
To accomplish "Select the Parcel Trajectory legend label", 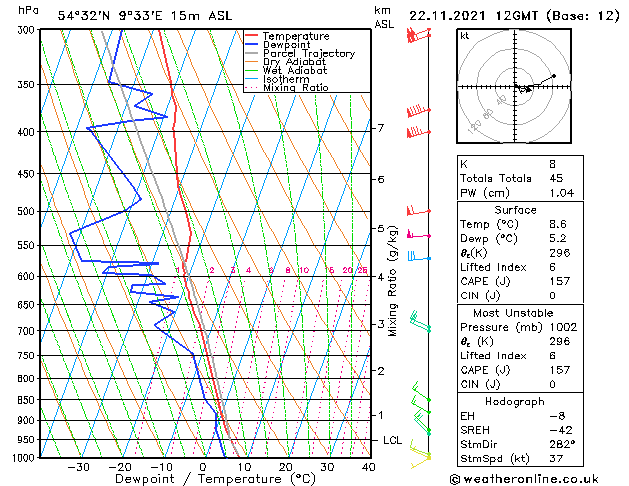I will click(309, 53).
